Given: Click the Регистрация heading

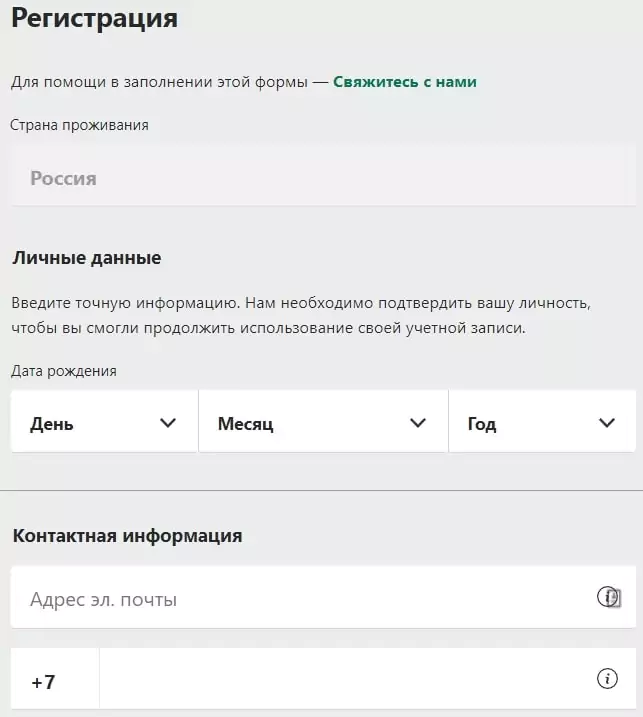Looking at the screenshot, I should pyautogui.click(x=95, y=19).
